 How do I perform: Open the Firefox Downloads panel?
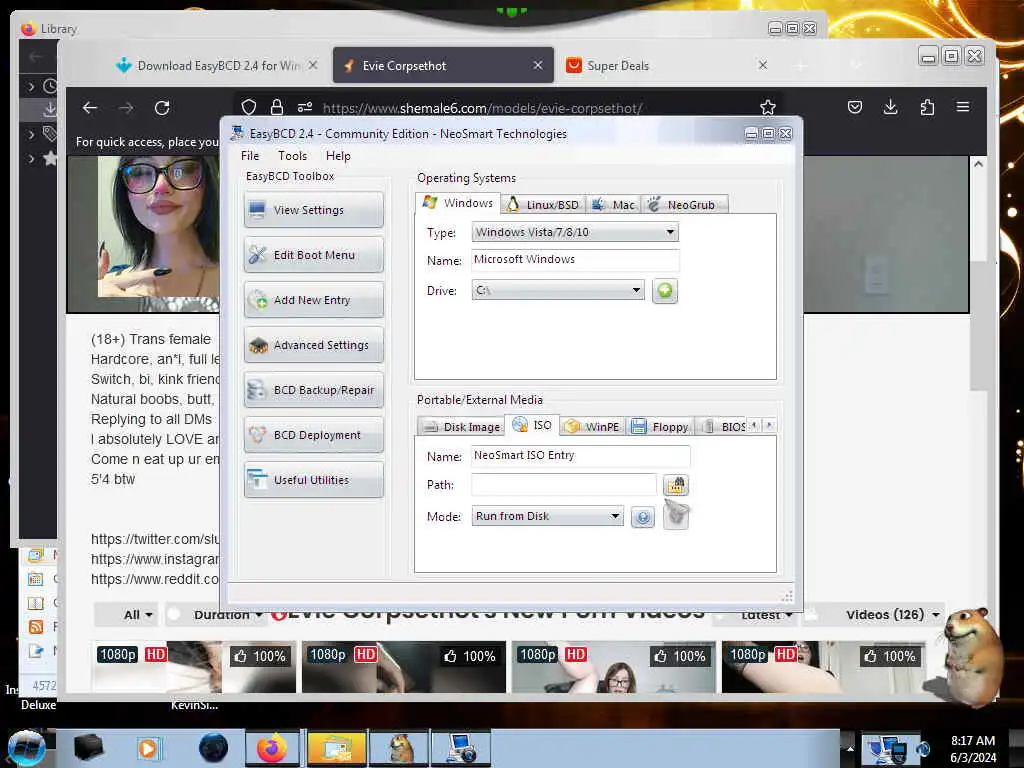(x=890, y=107)
